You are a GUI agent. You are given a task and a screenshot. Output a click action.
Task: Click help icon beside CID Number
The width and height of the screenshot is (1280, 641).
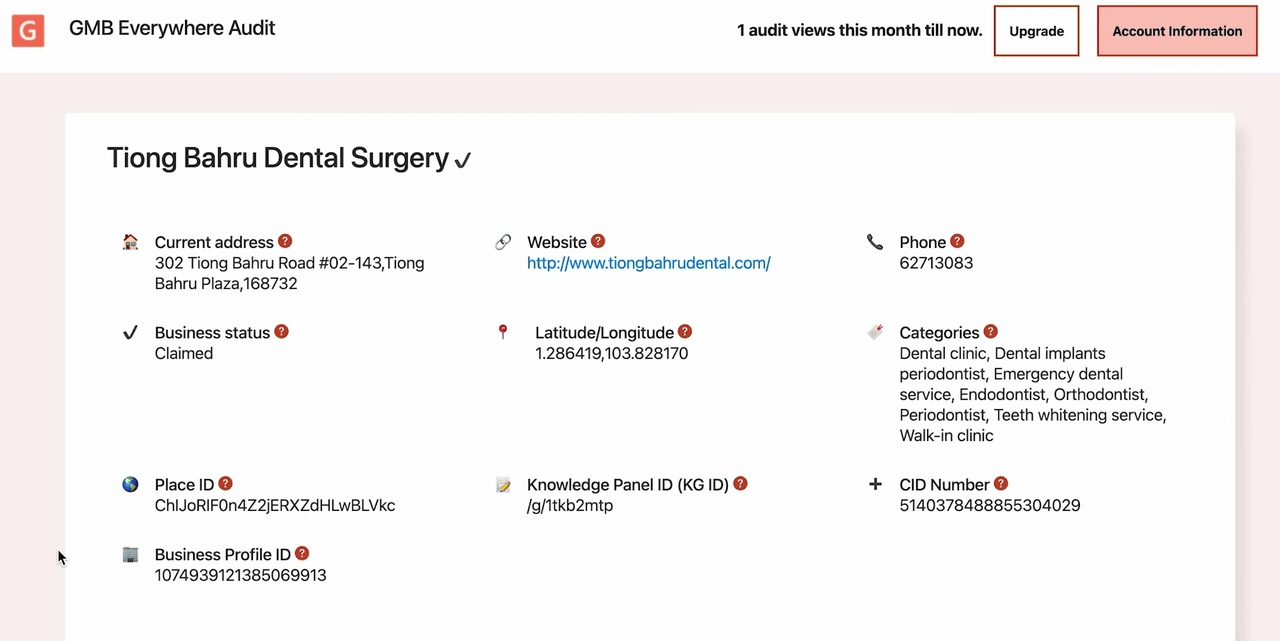pos(1001,483)
